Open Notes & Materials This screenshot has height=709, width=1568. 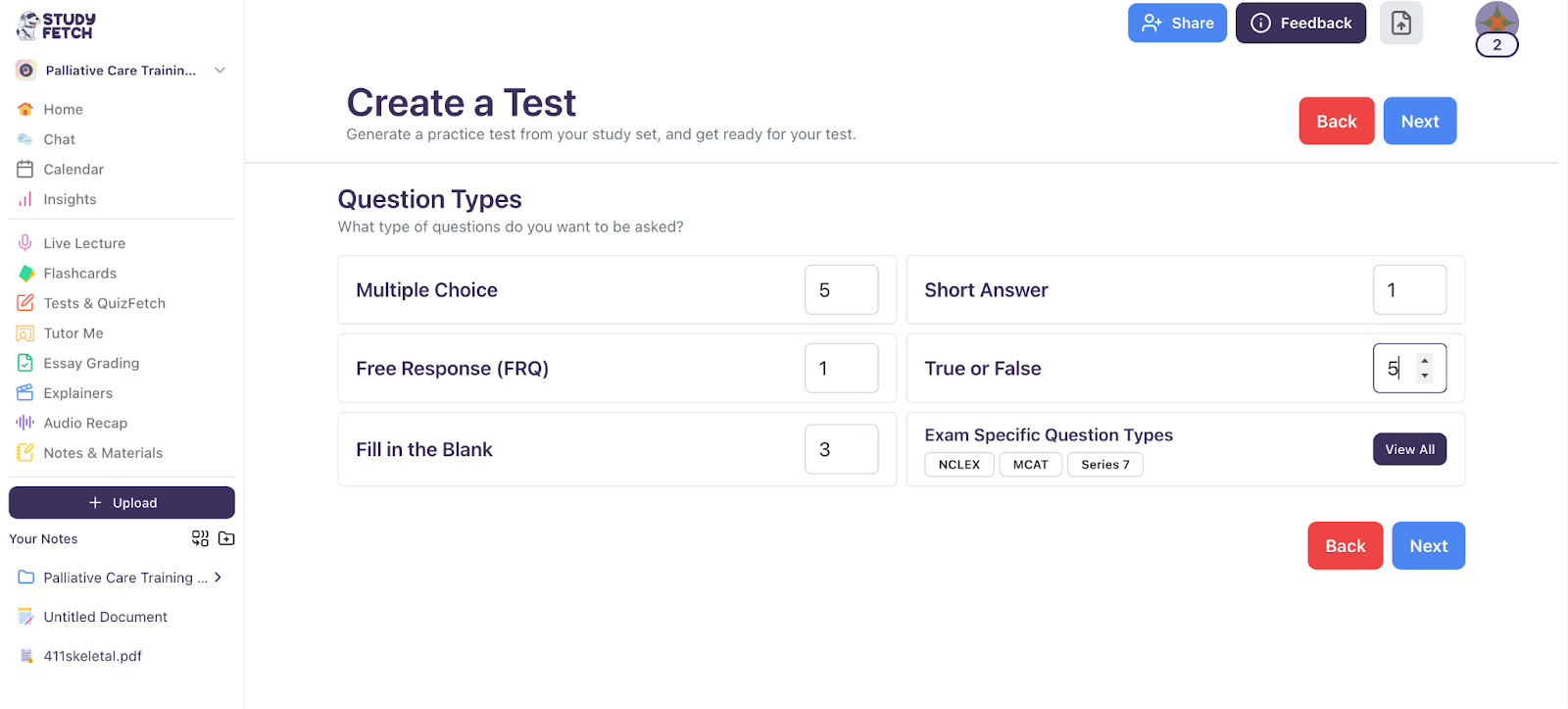coord(103,452)
